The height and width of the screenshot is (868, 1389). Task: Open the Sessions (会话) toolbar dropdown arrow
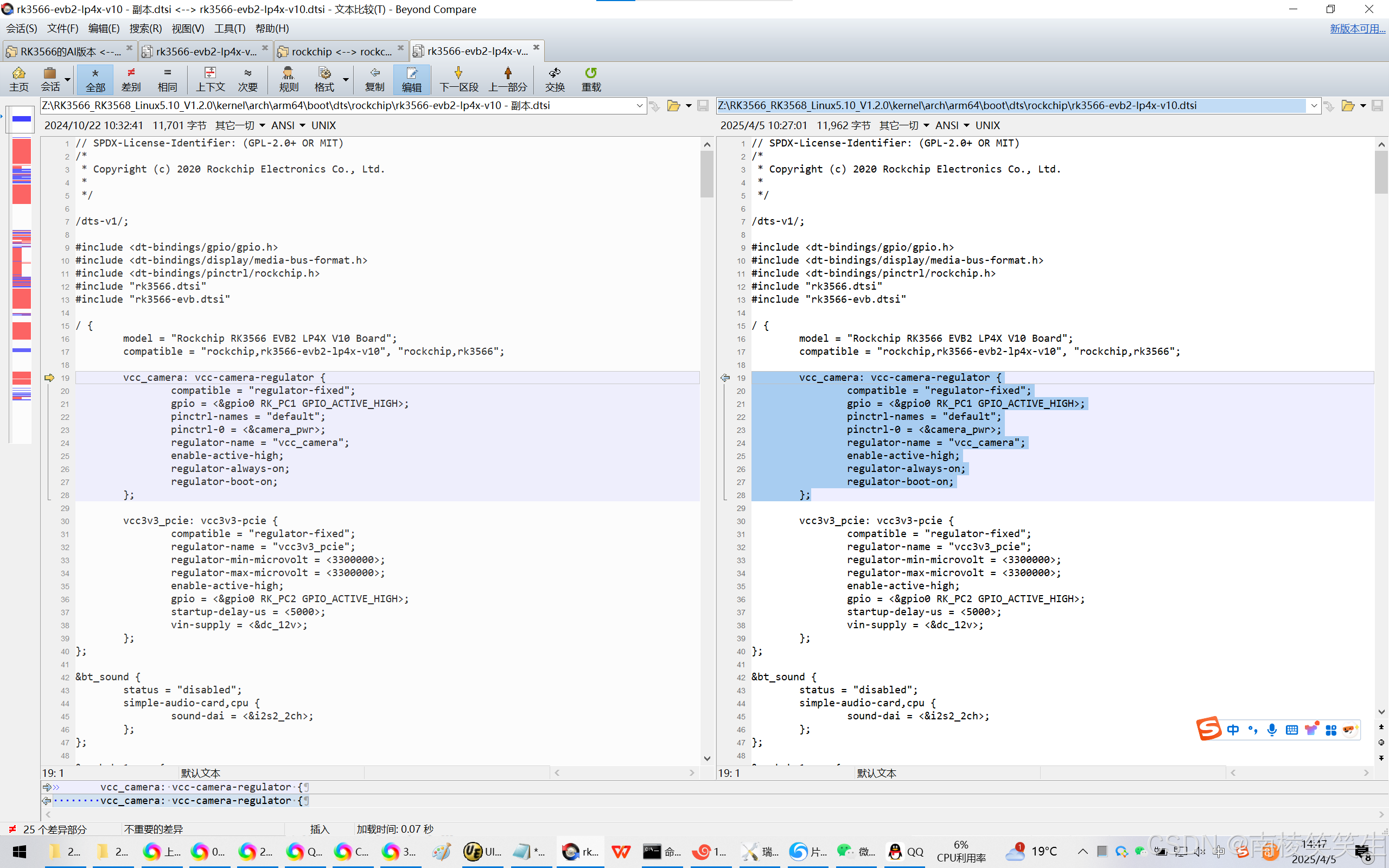(68, 79)
